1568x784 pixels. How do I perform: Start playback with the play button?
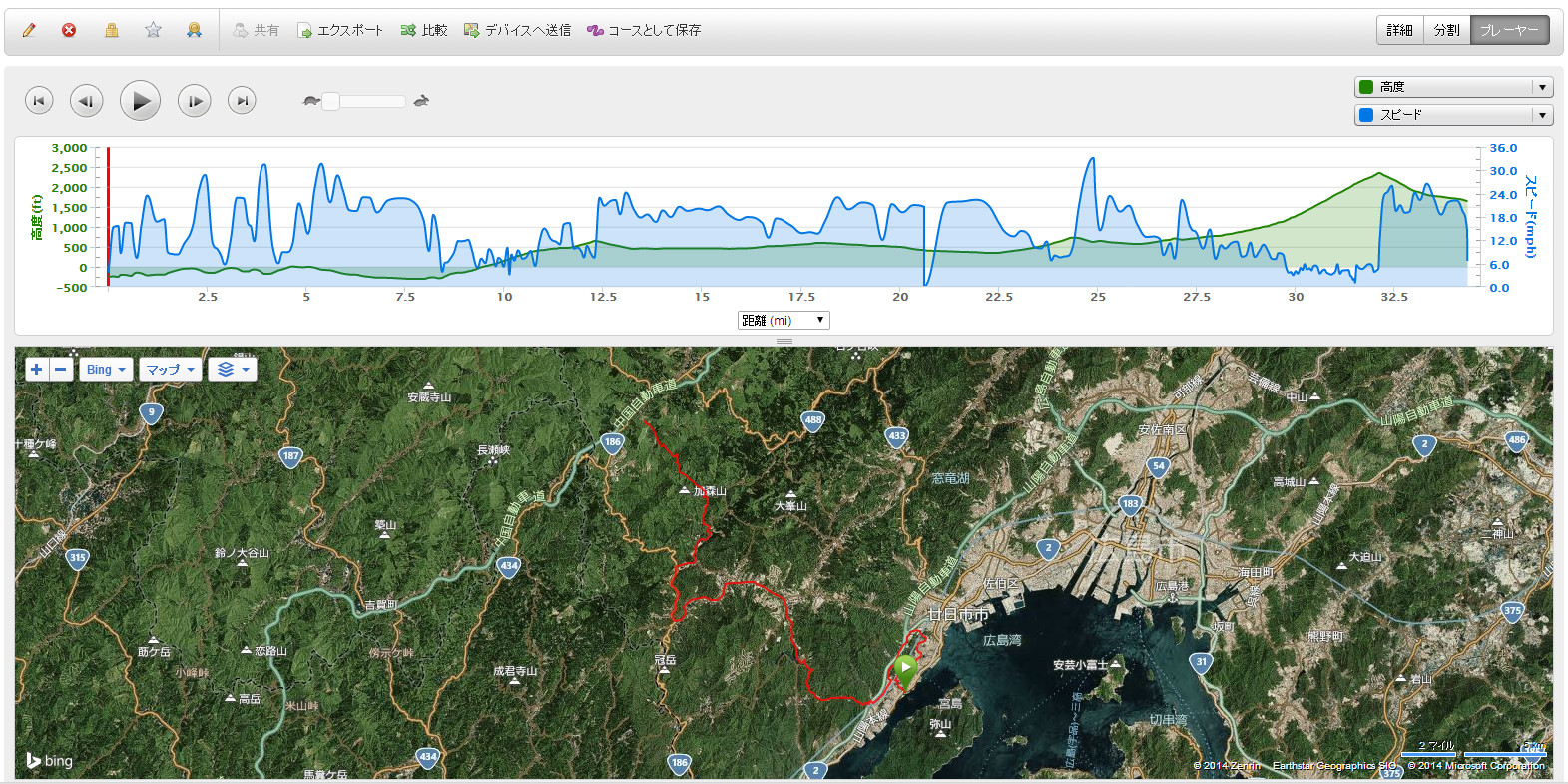pos(141,100)
